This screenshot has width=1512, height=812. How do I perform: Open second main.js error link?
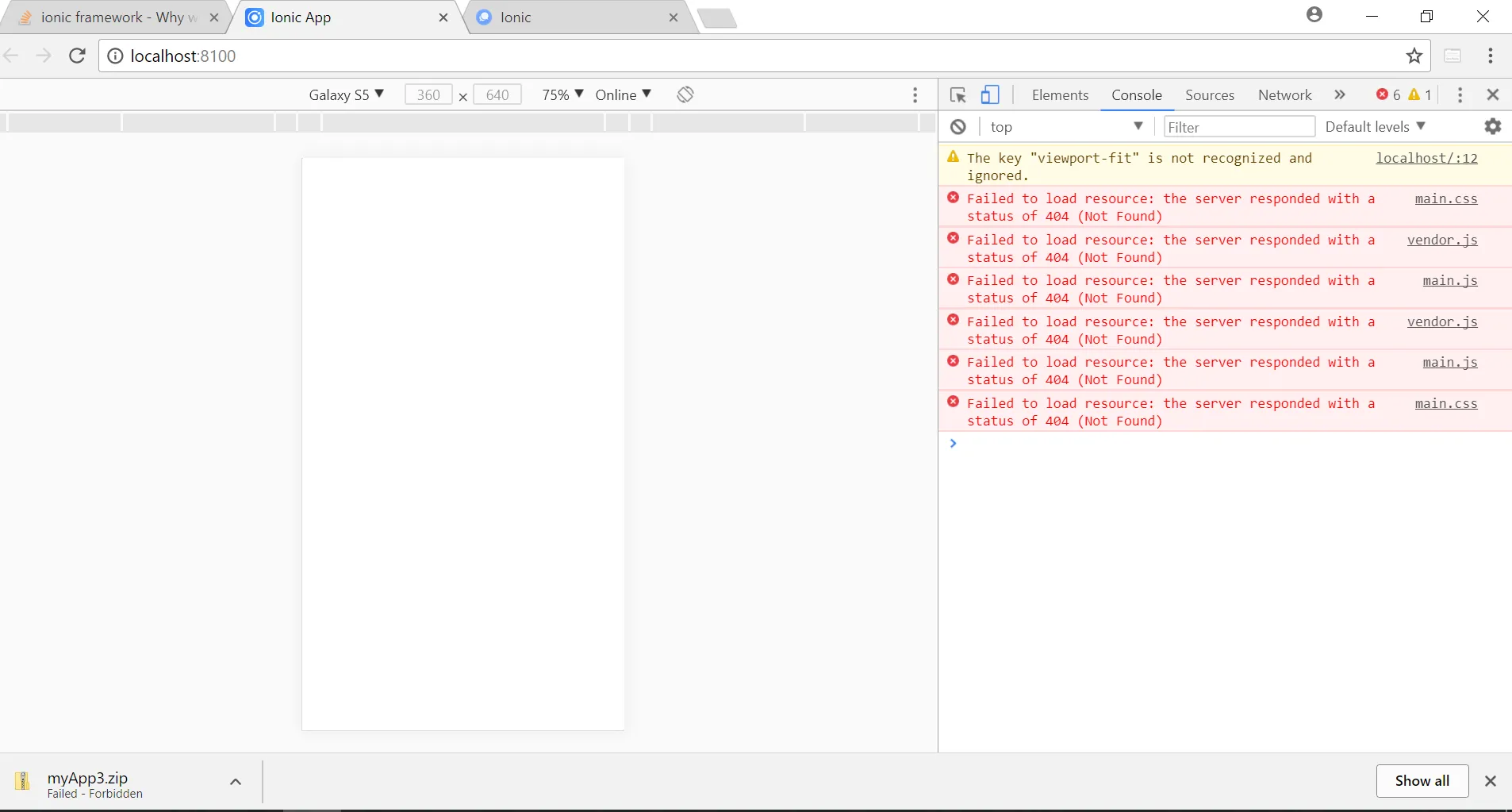1449,362
